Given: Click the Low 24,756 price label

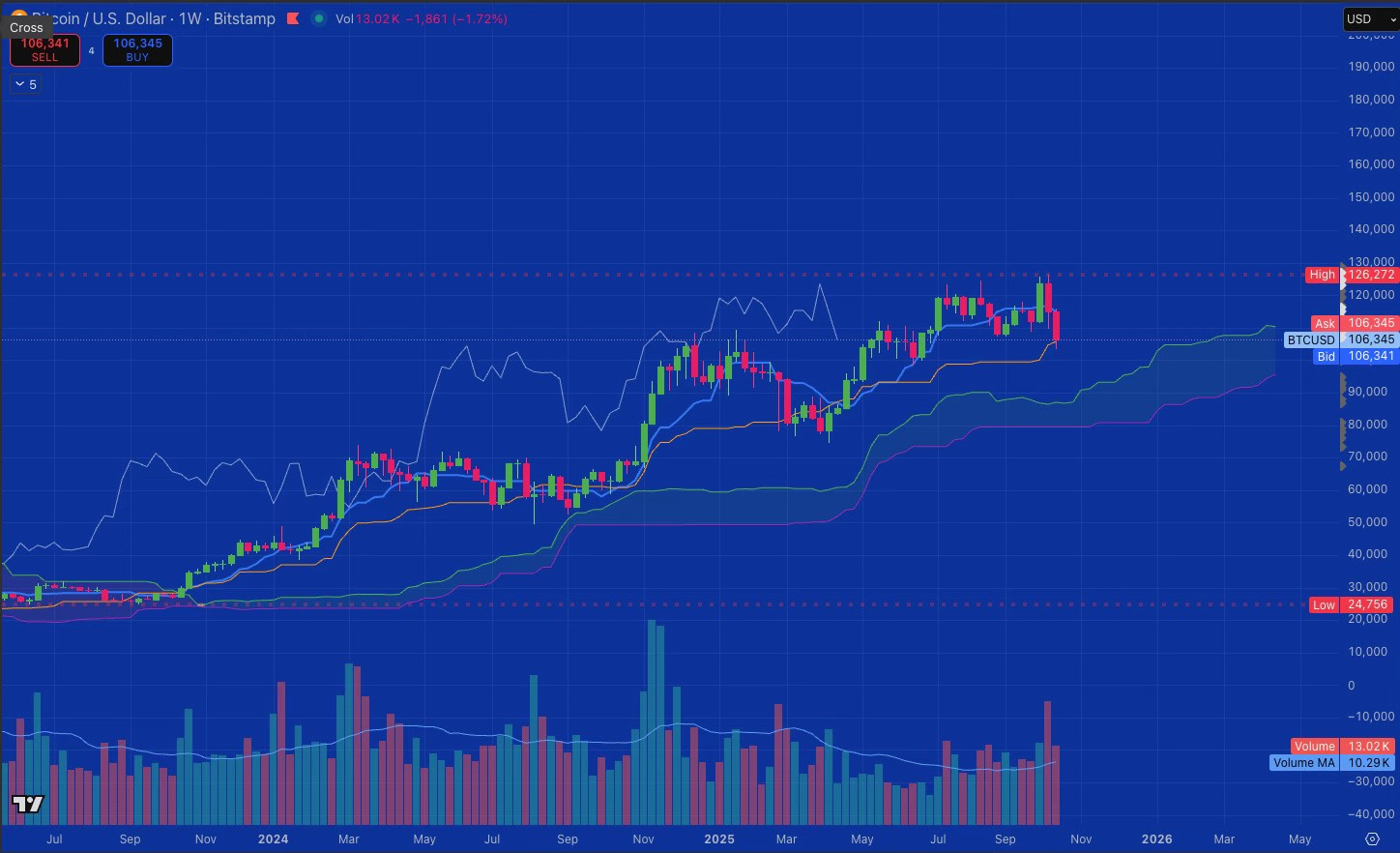Looking at the screenshot, I should click(x=1353, y=604).
